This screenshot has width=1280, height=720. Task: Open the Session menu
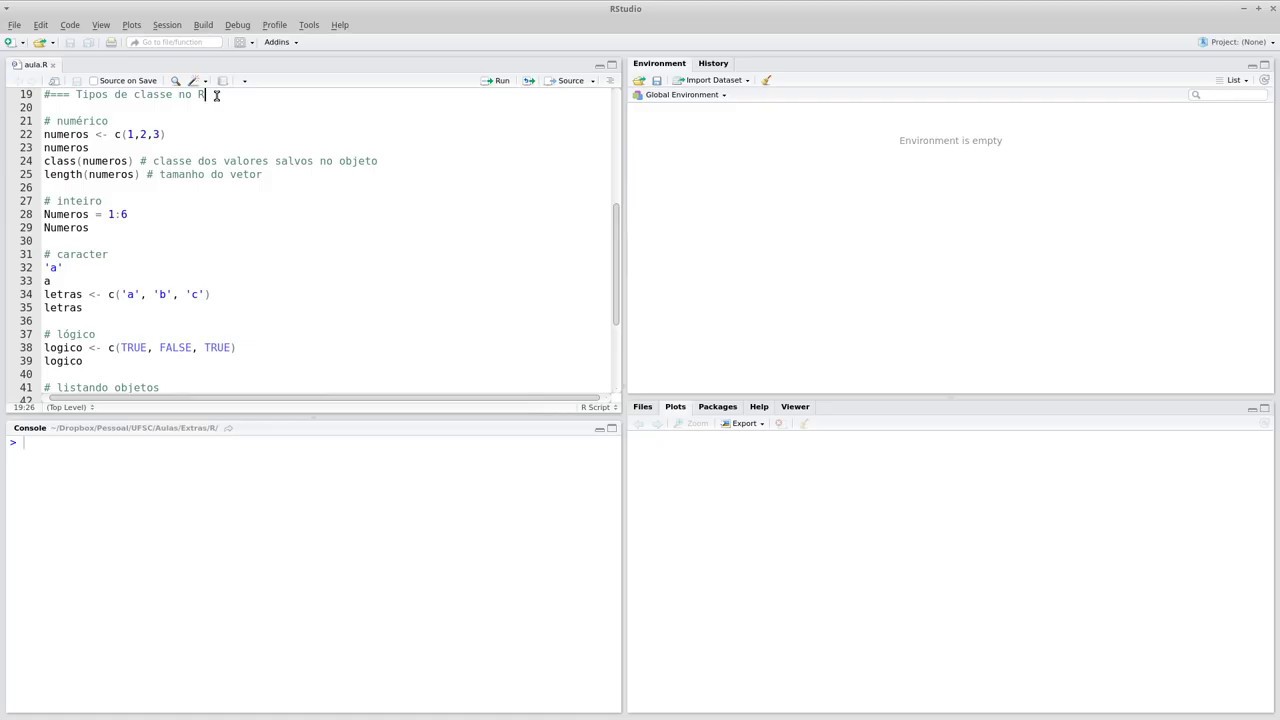[x=167, y=25]
